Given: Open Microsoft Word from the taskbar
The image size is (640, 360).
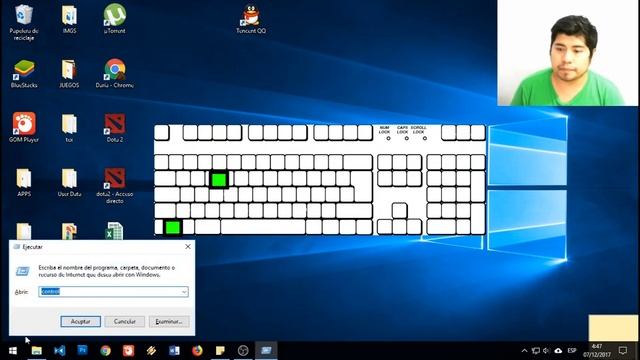Looking at the screenshot, I should (x=174, y=351).
